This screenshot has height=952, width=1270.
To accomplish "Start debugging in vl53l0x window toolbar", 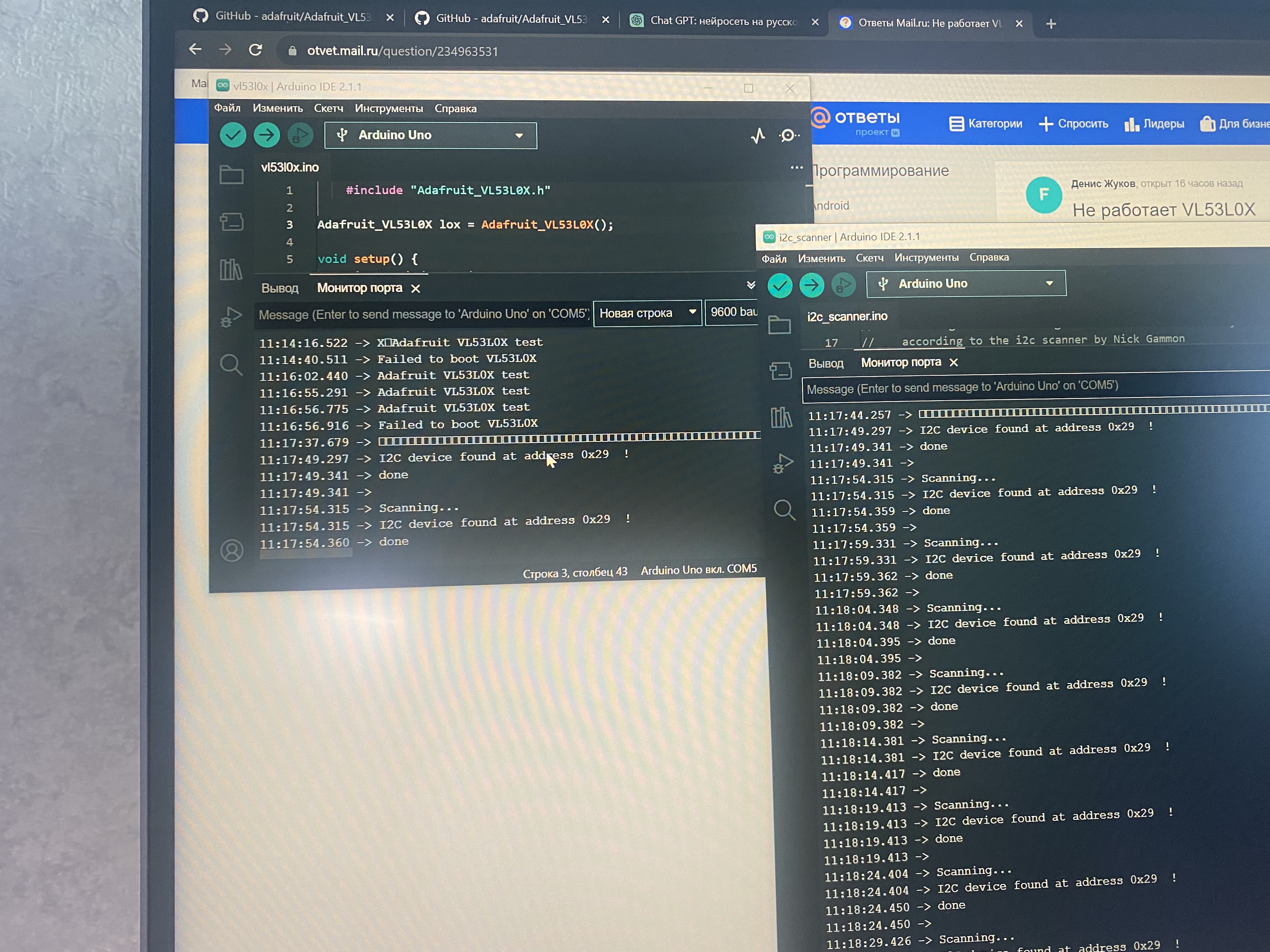I will [300, 135].
